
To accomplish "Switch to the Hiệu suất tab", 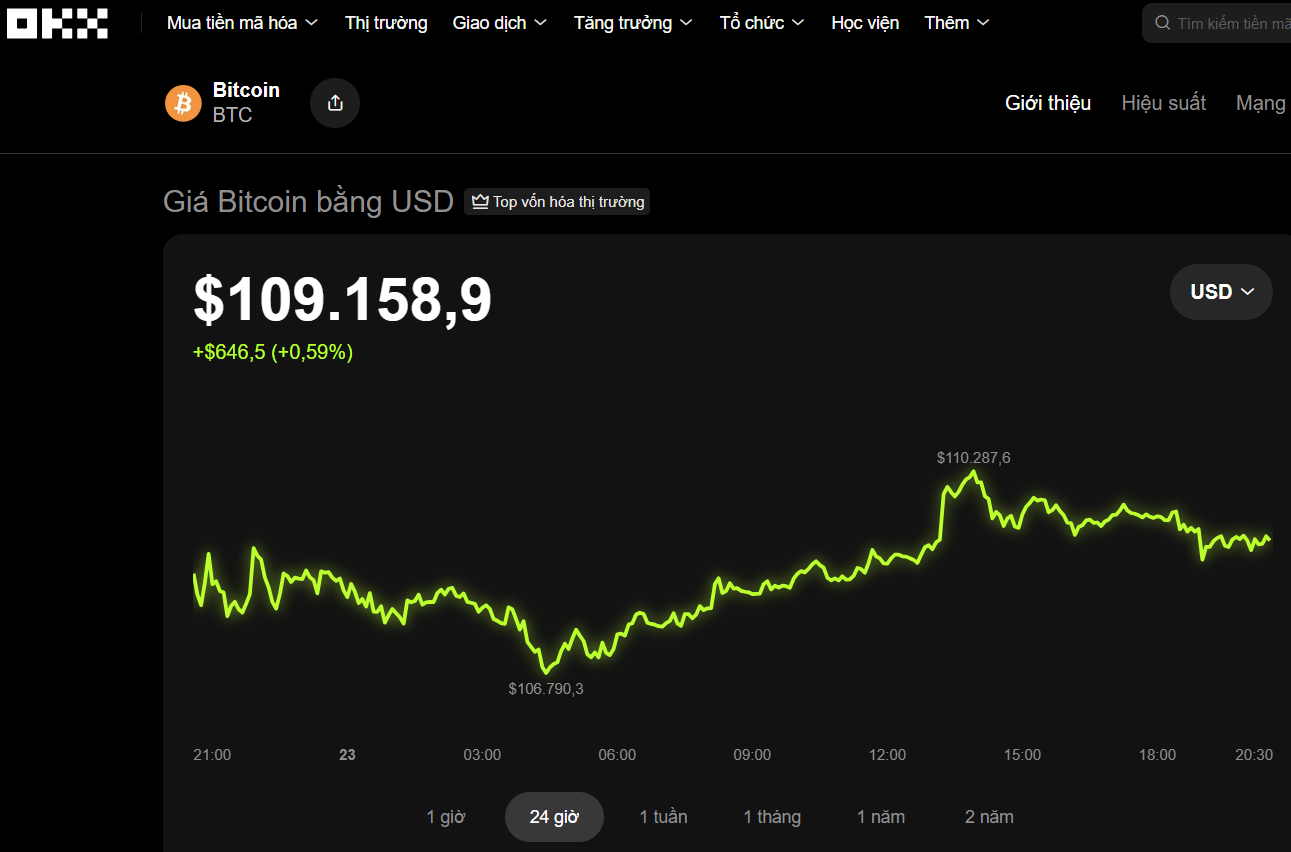I will point(1163,102).
